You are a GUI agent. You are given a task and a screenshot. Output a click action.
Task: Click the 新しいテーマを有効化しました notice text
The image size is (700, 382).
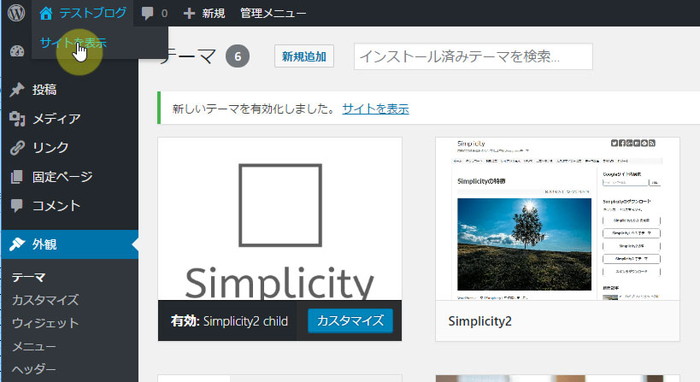point(253,109)
